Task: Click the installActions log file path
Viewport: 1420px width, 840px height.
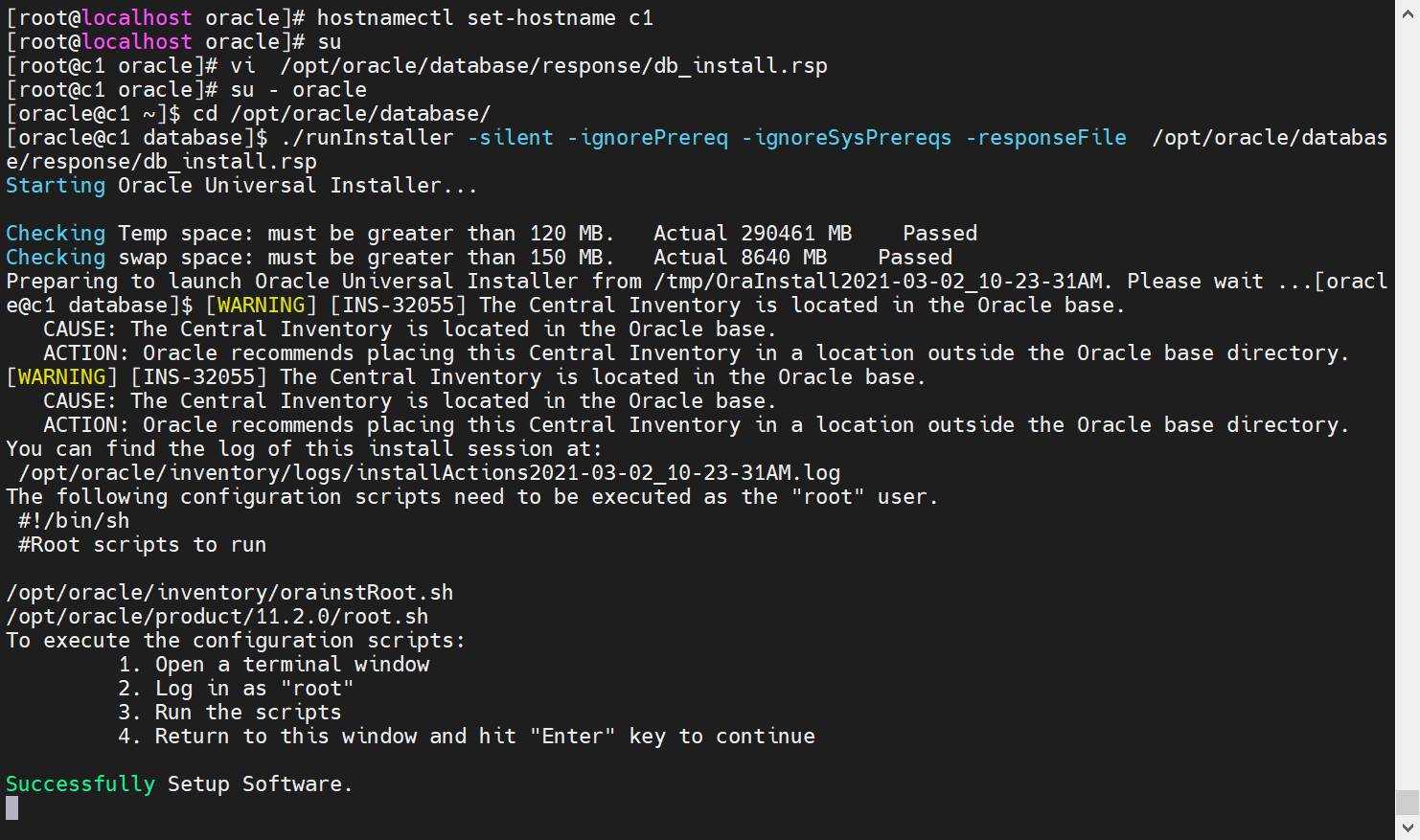Action: tap(429, 473)
